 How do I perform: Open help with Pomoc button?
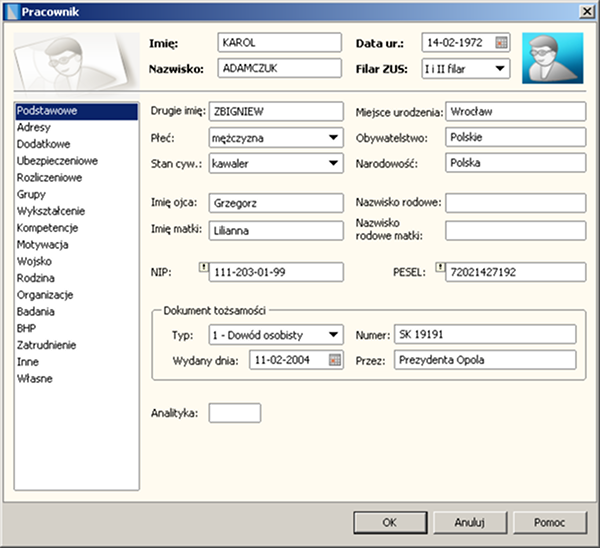click(549, 522)
